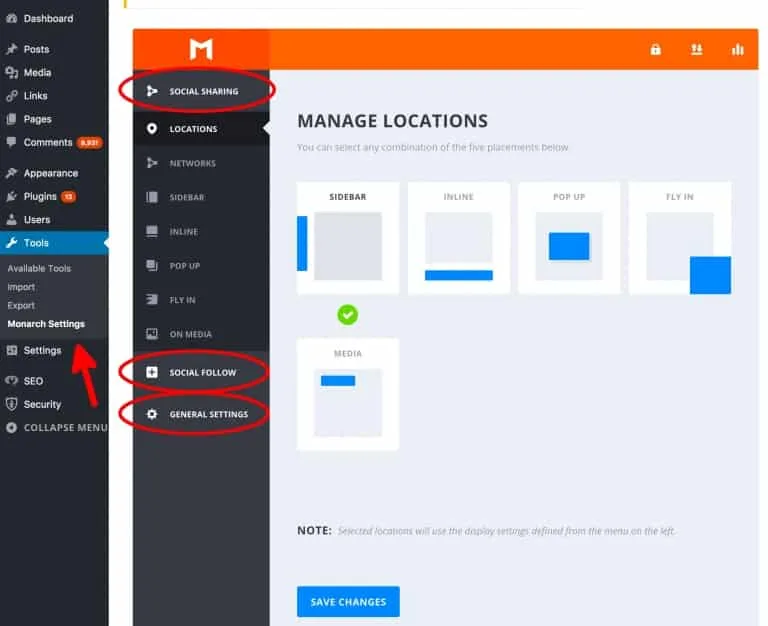
Task: Open Monarch Settings under Tools
Action: [46, 324]
